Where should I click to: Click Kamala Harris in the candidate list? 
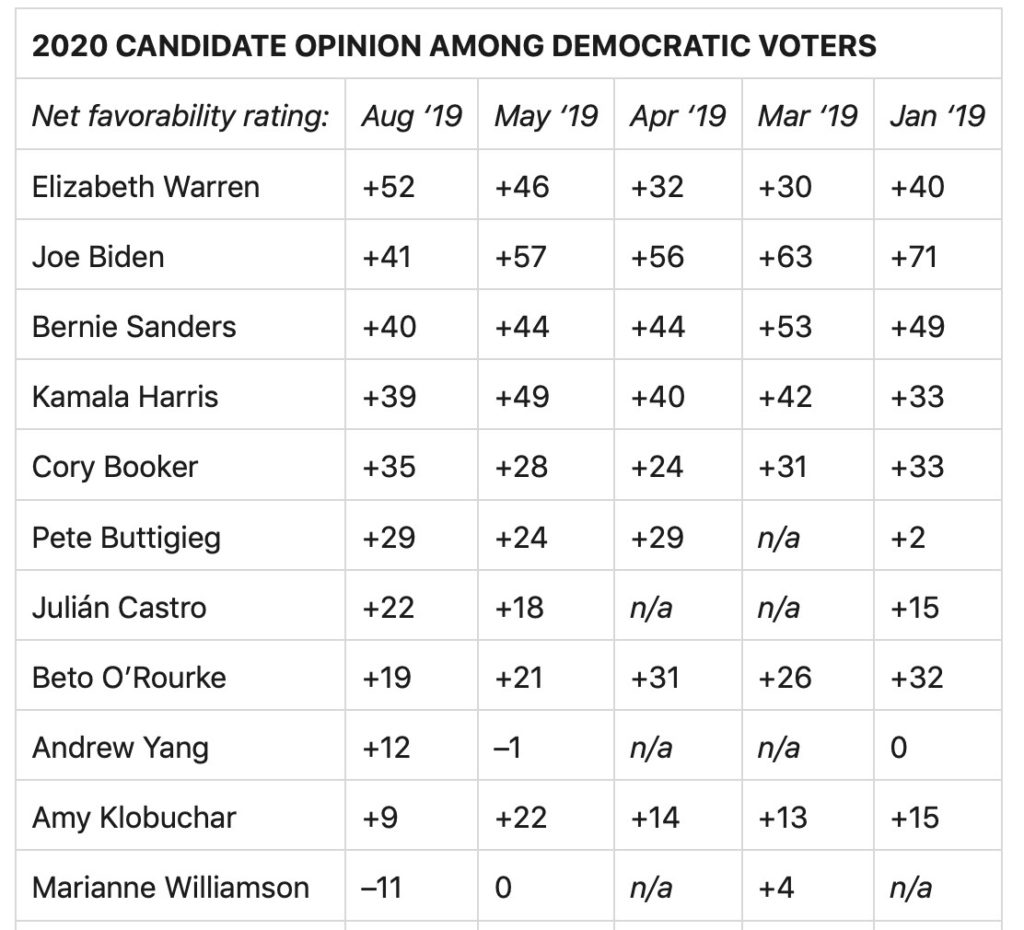(x=125, y=396)
